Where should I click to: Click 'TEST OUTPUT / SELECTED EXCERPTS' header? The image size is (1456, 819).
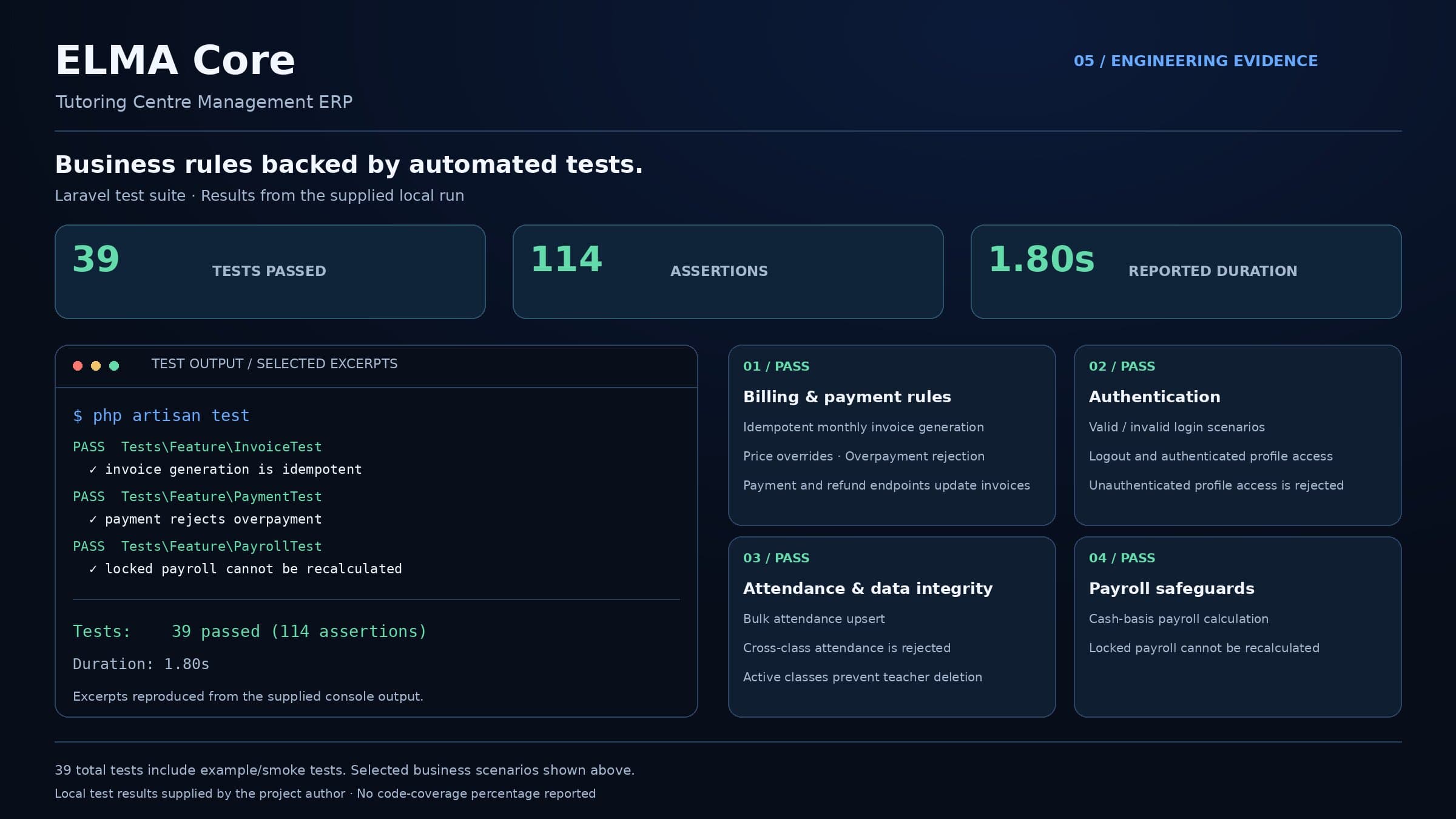(274, 363)
